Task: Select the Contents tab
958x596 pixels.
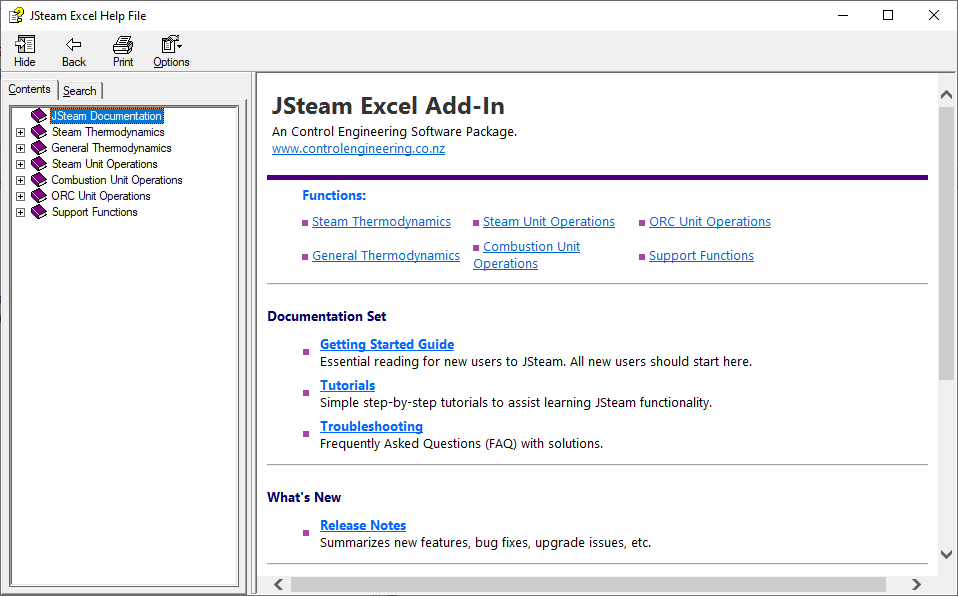Action: coord(29,89)
